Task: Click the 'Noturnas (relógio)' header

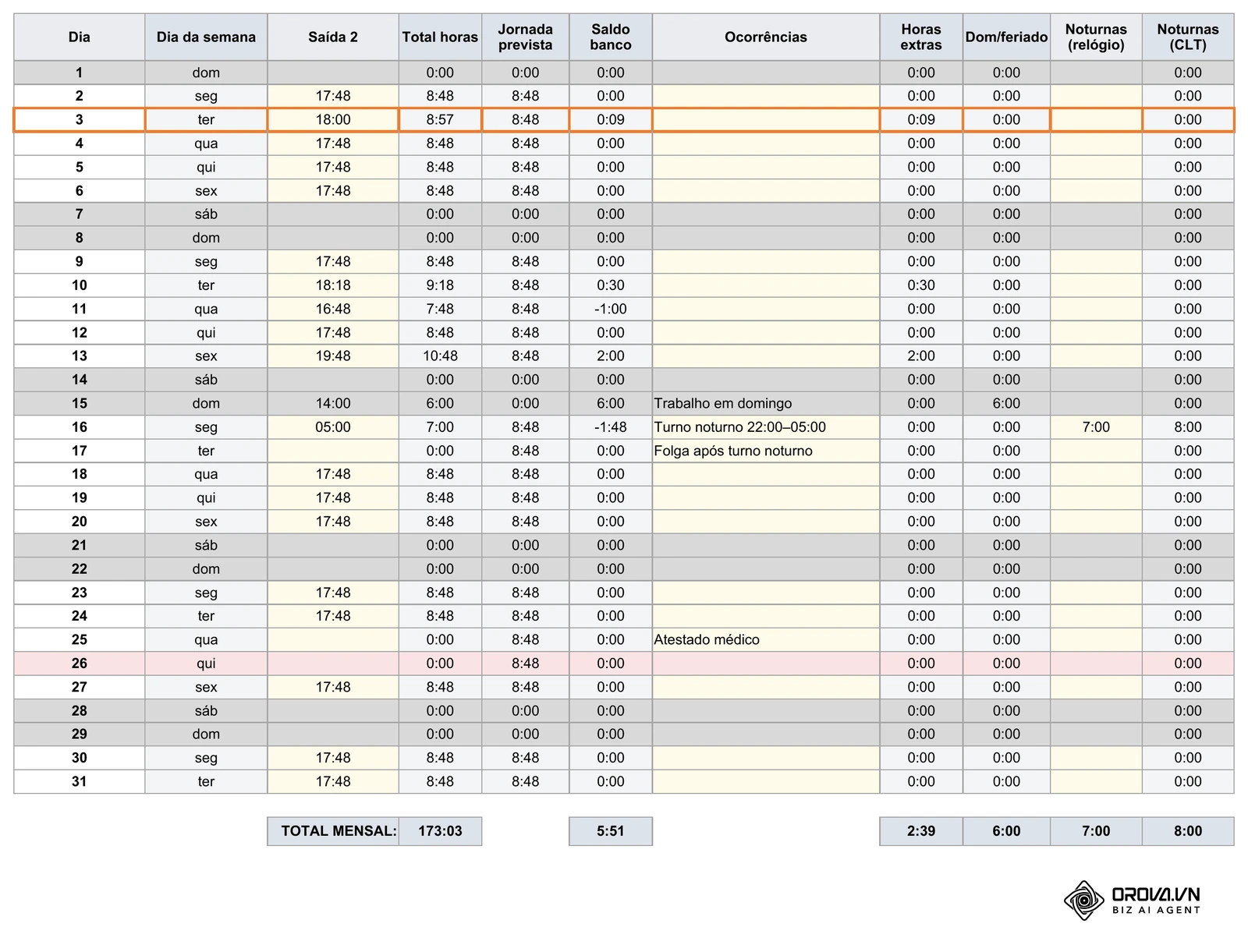Action: point(1096,37)
